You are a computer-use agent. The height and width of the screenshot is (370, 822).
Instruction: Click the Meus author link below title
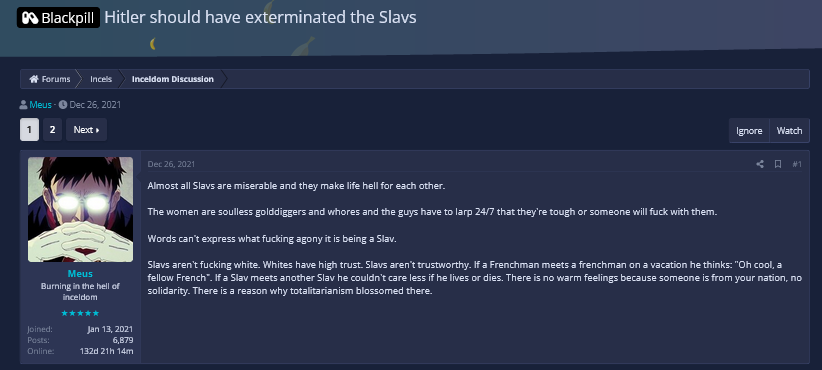tap(40, 105)
